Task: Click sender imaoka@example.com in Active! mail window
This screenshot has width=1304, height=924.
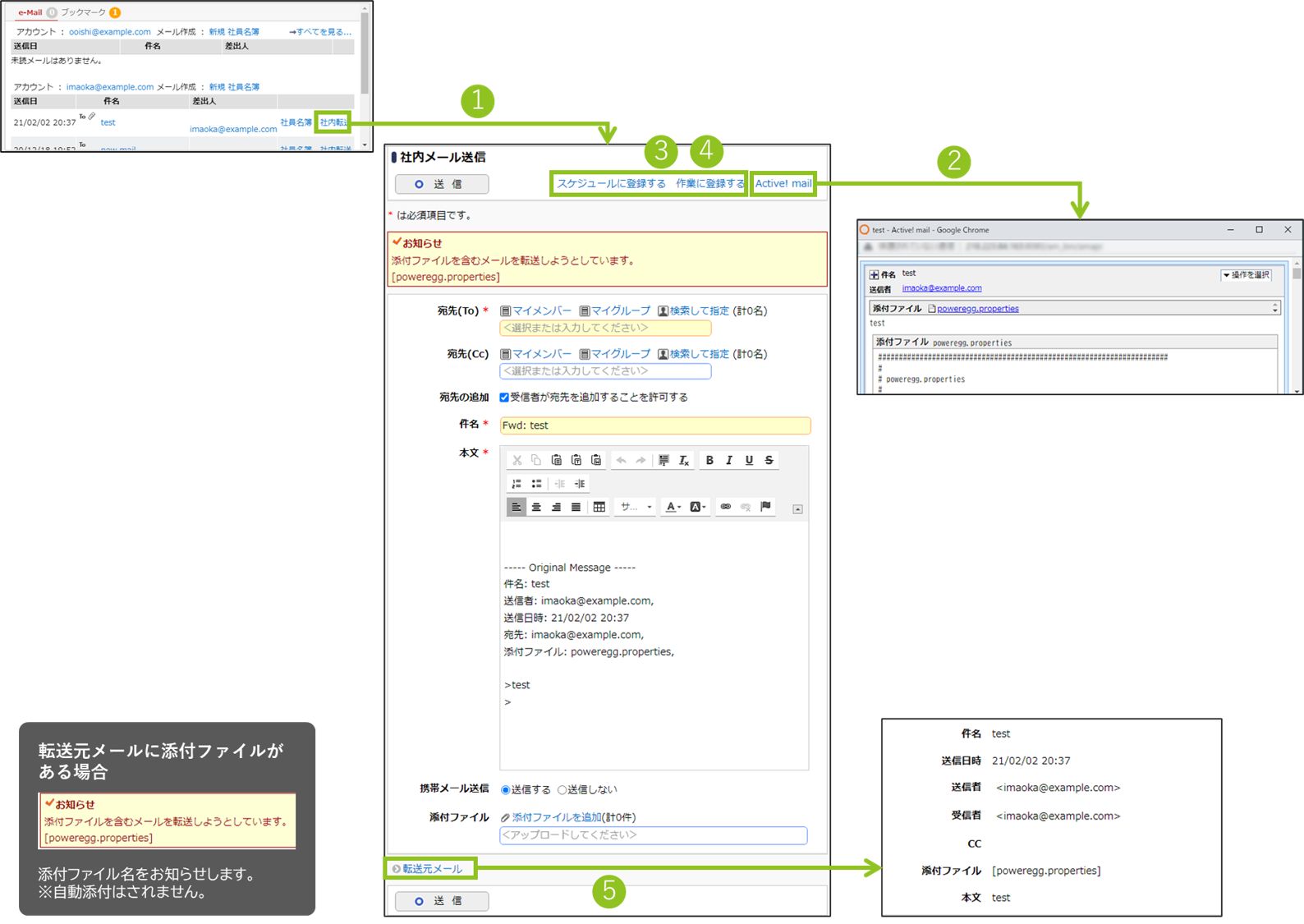Action: coord(942,288)
